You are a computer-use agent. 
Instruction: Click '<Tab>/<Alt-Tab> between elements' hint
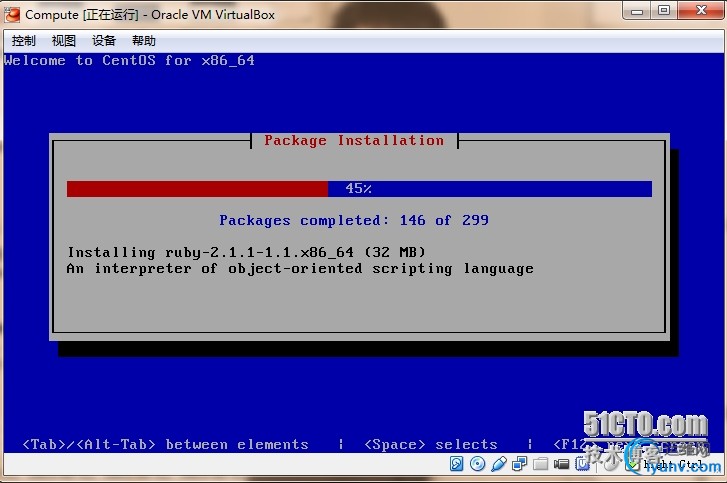(166, 445)
